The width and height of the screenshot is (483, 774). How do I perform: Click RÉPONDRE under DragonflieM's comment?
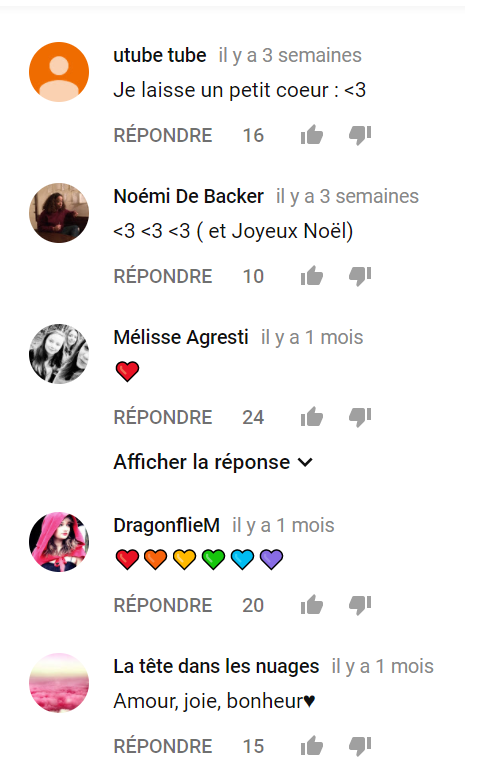click(x=163, y=605)
